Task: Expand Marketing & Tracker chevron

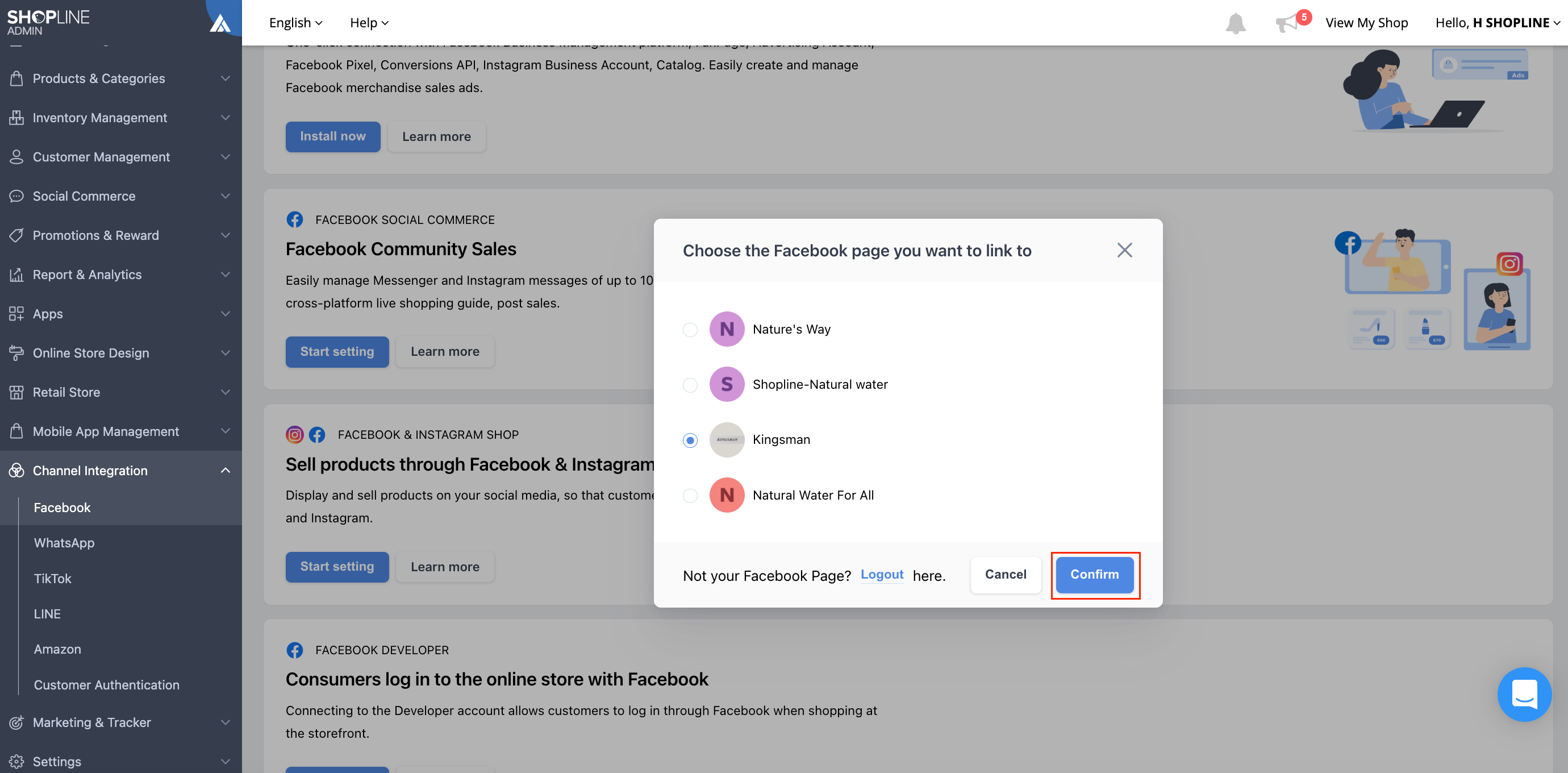Action: pos(225,722)
